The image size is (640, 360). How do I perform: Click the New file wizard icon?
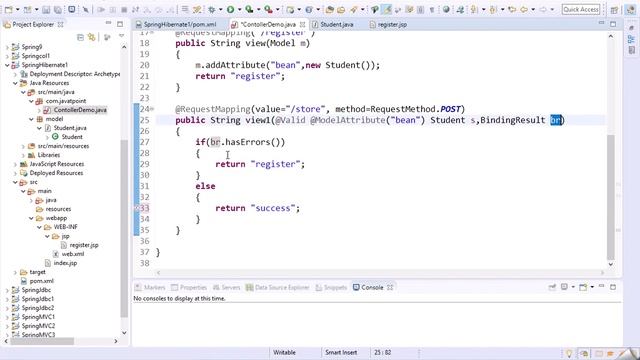coord(8,9)
